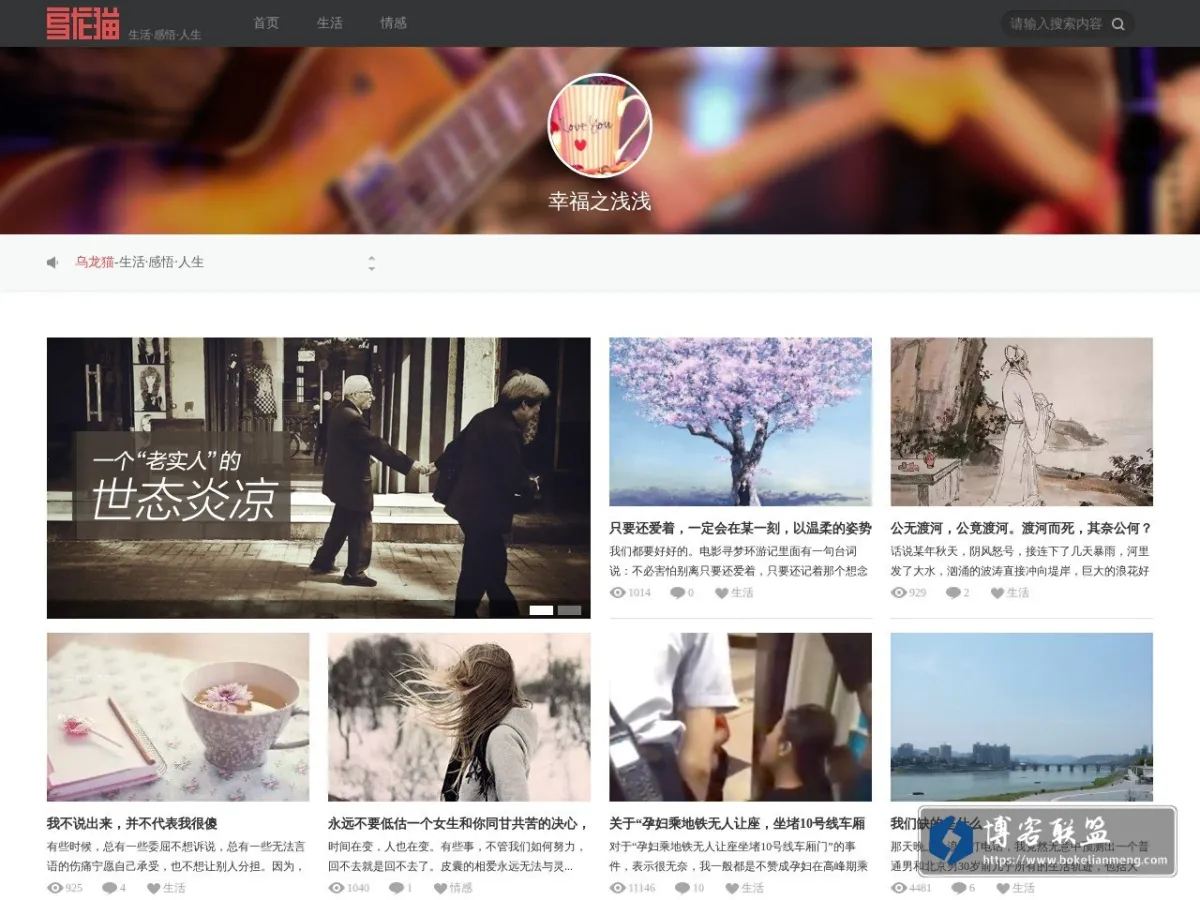Open teacup and notebook thumbnail
The image size is (1200, 900).
(178, 717)
